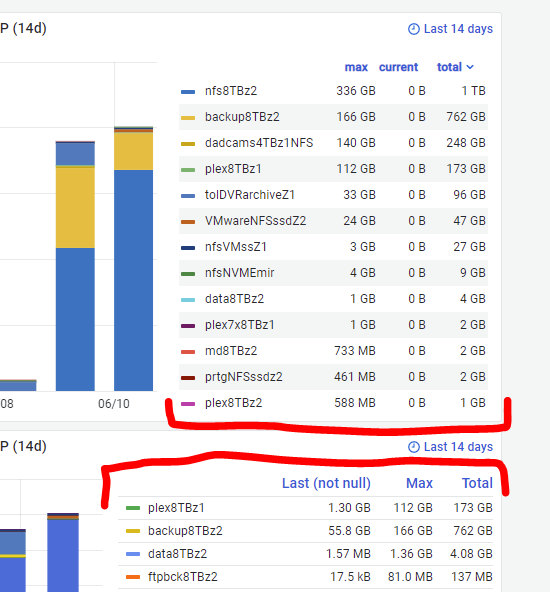Viewport: 550px width, 592px height.
Task: Click backup8TBz2 yellow swatch in lower legend
Action: click(133, 531)
